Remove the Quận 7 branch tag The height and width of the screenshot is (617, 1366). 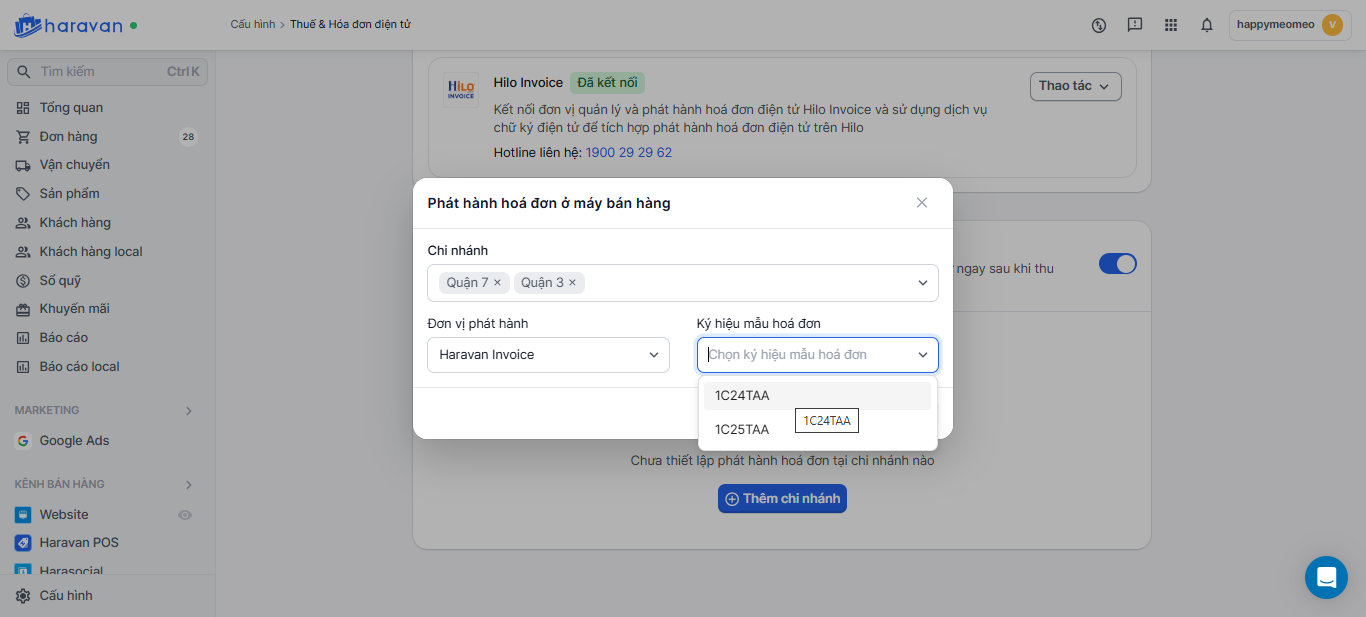pos(497,283)
